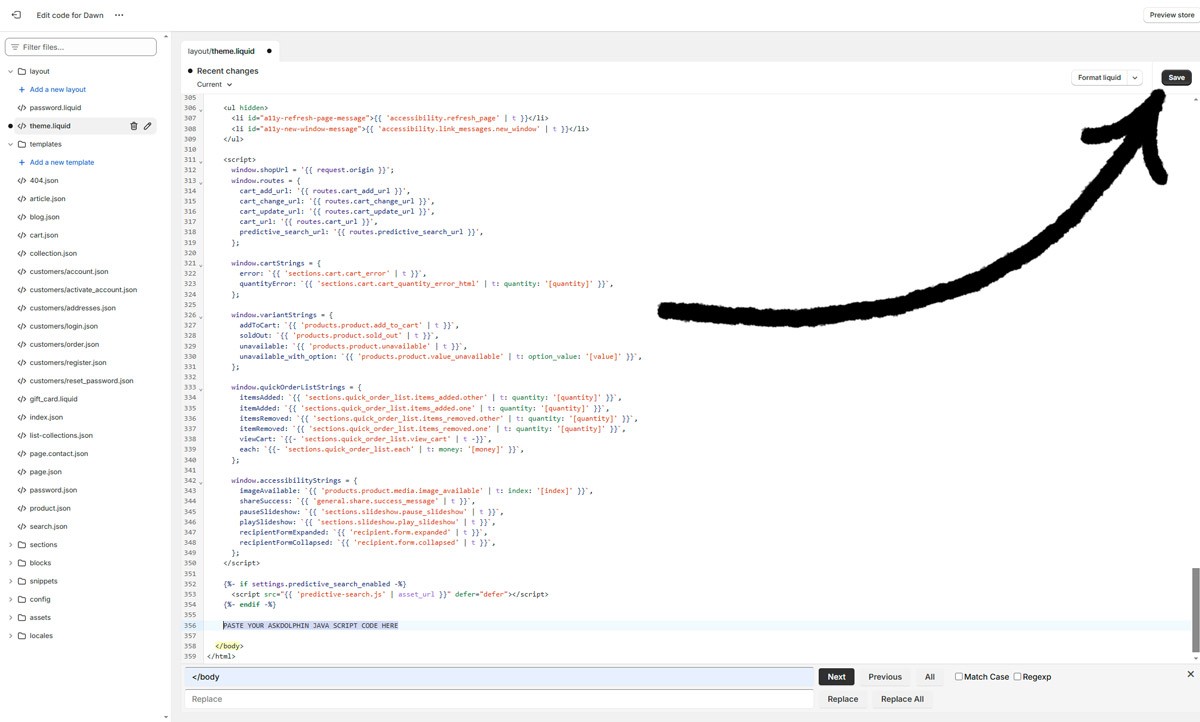Open page.contact.json template
This screenshot has height=722, width=1200.
[x=59, y=454]
